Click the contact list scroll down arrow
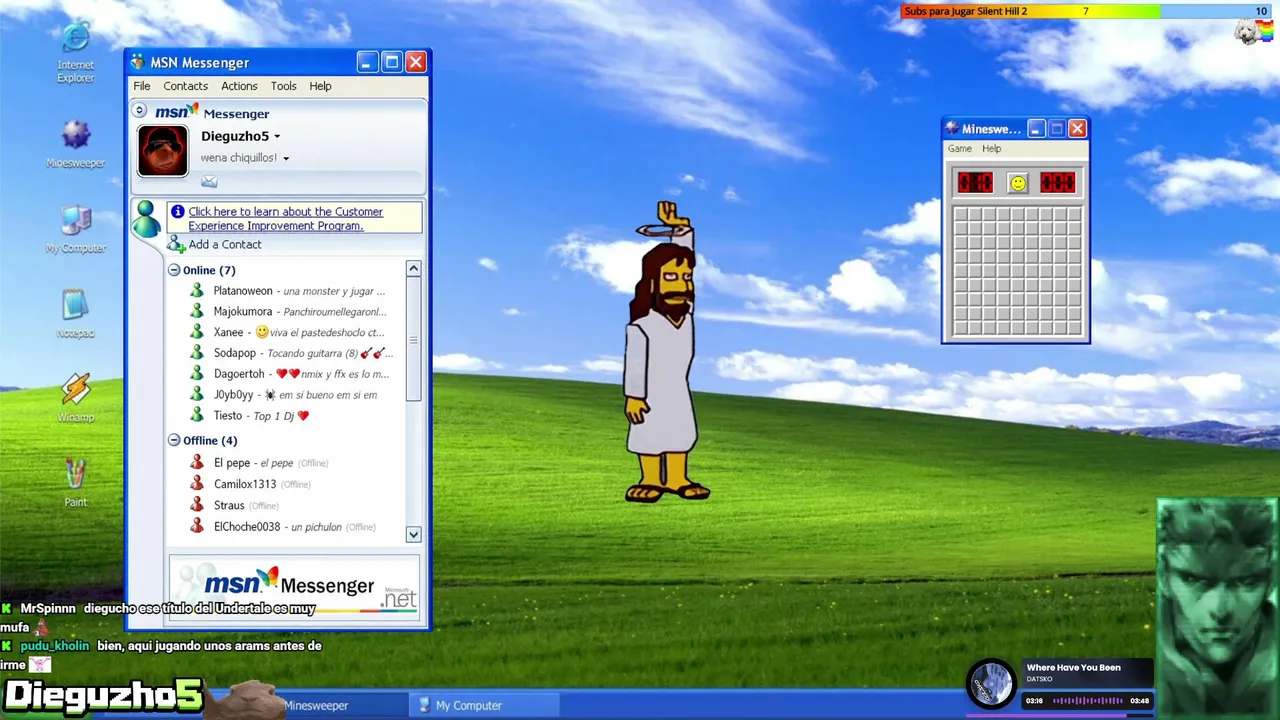The height and width of the screenshot is (720, 1280). 413,535
